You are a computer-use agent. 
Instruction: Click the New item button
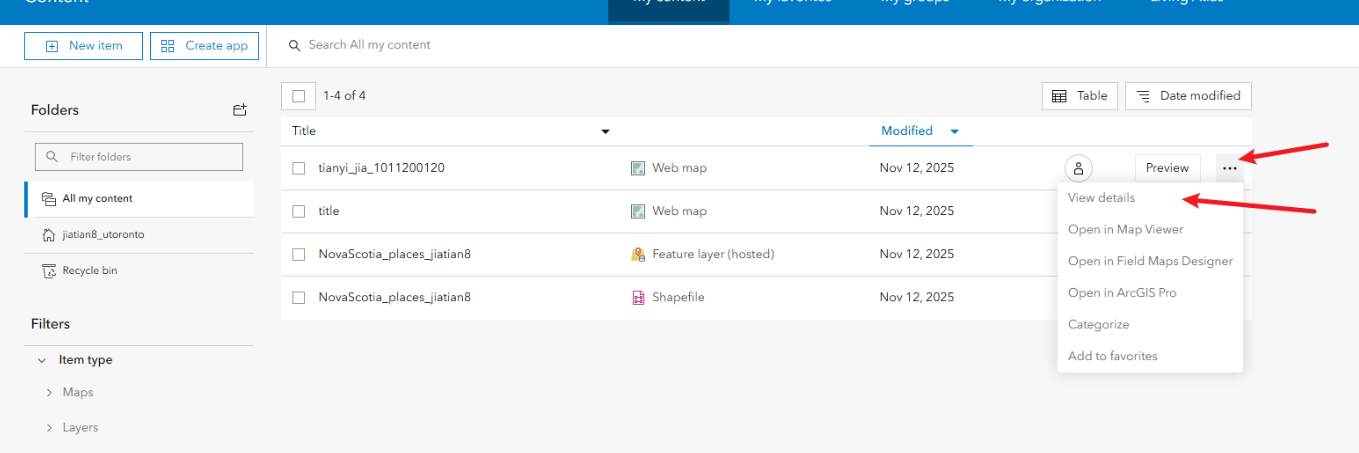(83, 46)
